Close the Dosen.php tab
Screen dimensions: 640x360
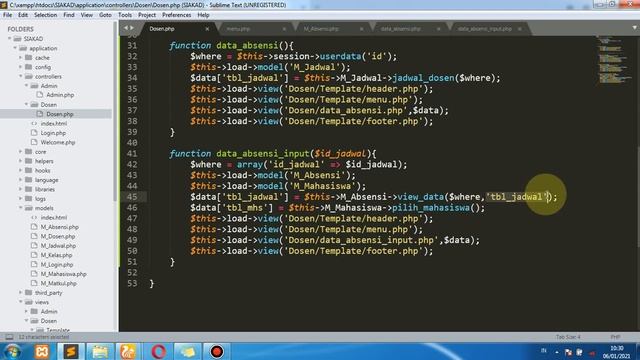pos(207,29)
